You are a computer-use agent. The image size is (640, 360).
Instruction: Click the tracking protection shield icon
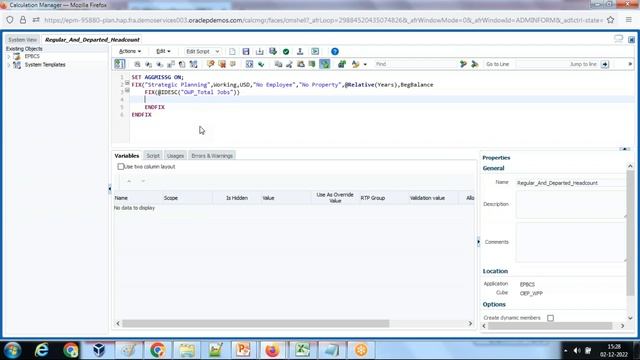coord(10,20)
